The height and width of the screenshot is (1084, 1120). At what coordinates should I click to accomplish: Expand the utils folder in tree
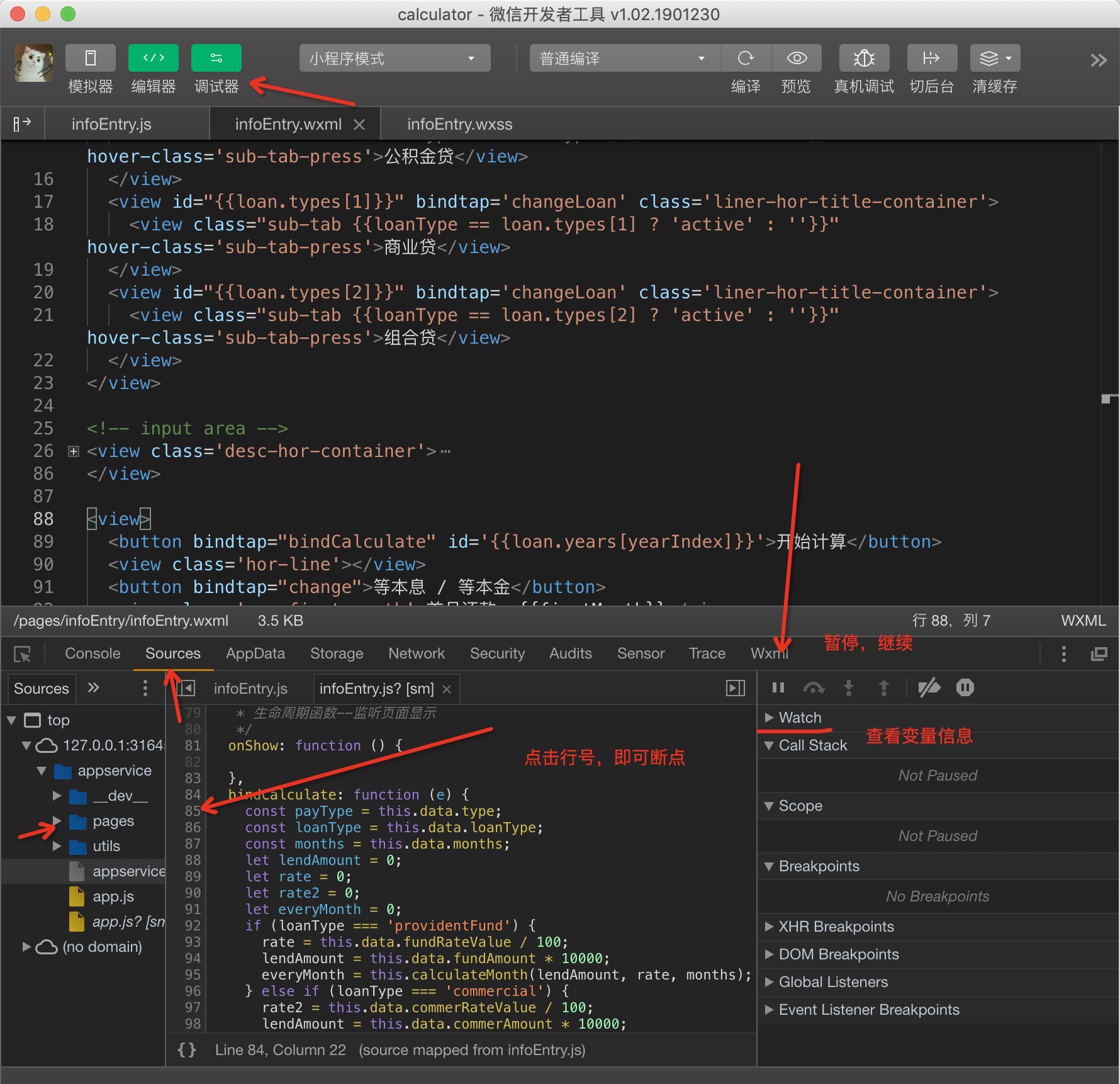coord(57,846)
